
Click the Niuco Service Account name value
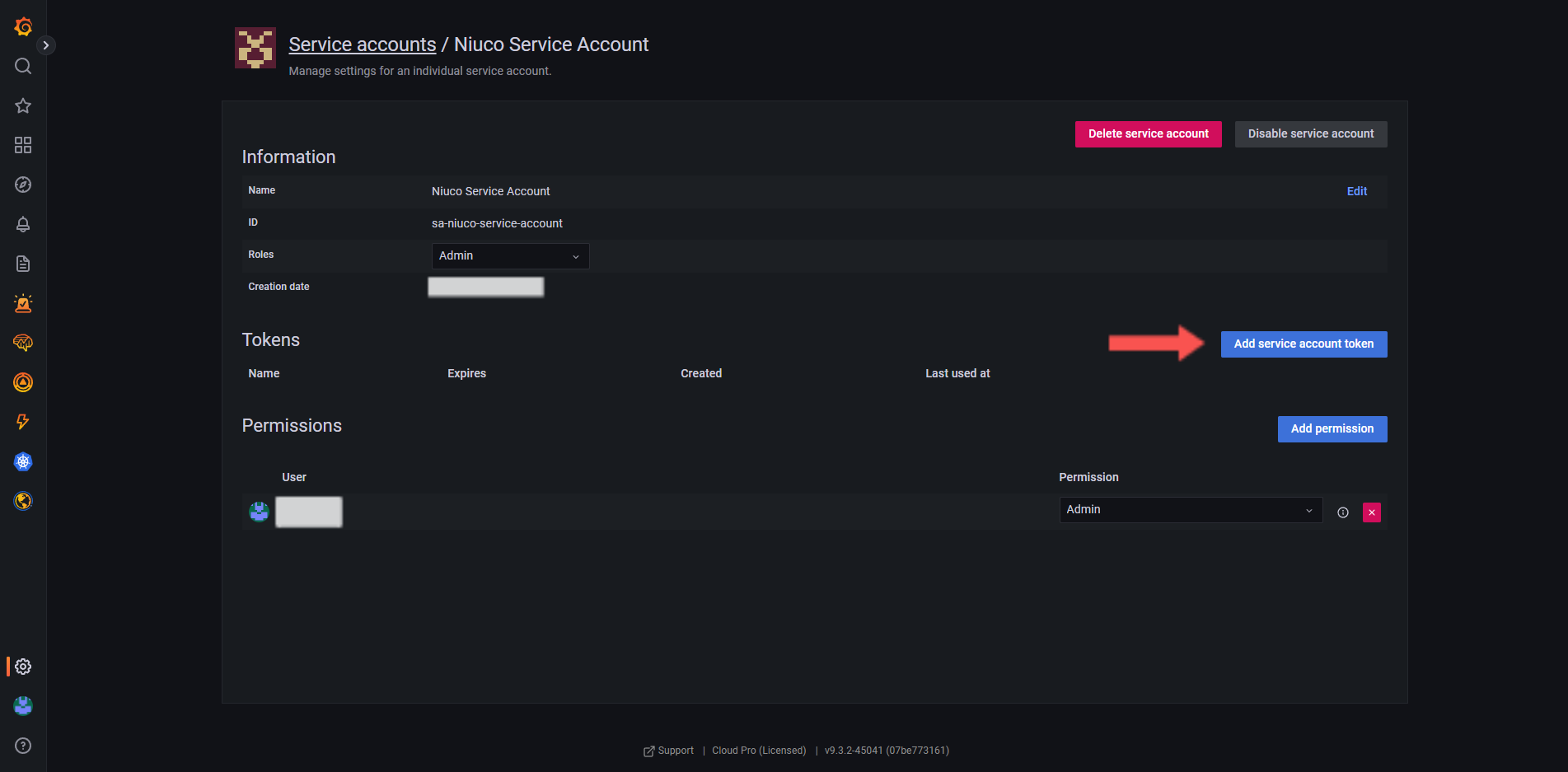coord(490,191)
